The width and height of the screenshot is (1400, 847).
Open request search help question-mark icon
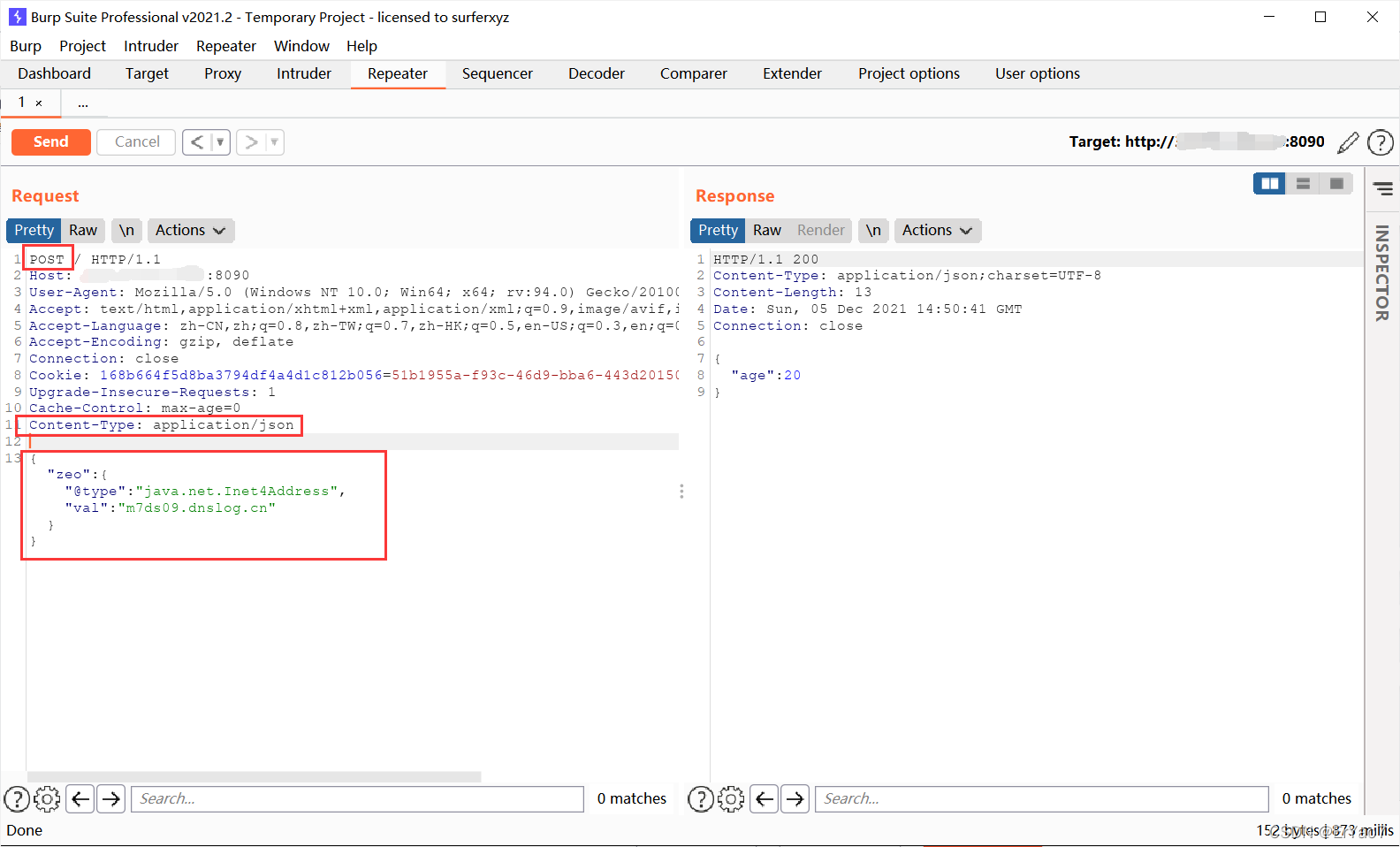coord(17,799)
